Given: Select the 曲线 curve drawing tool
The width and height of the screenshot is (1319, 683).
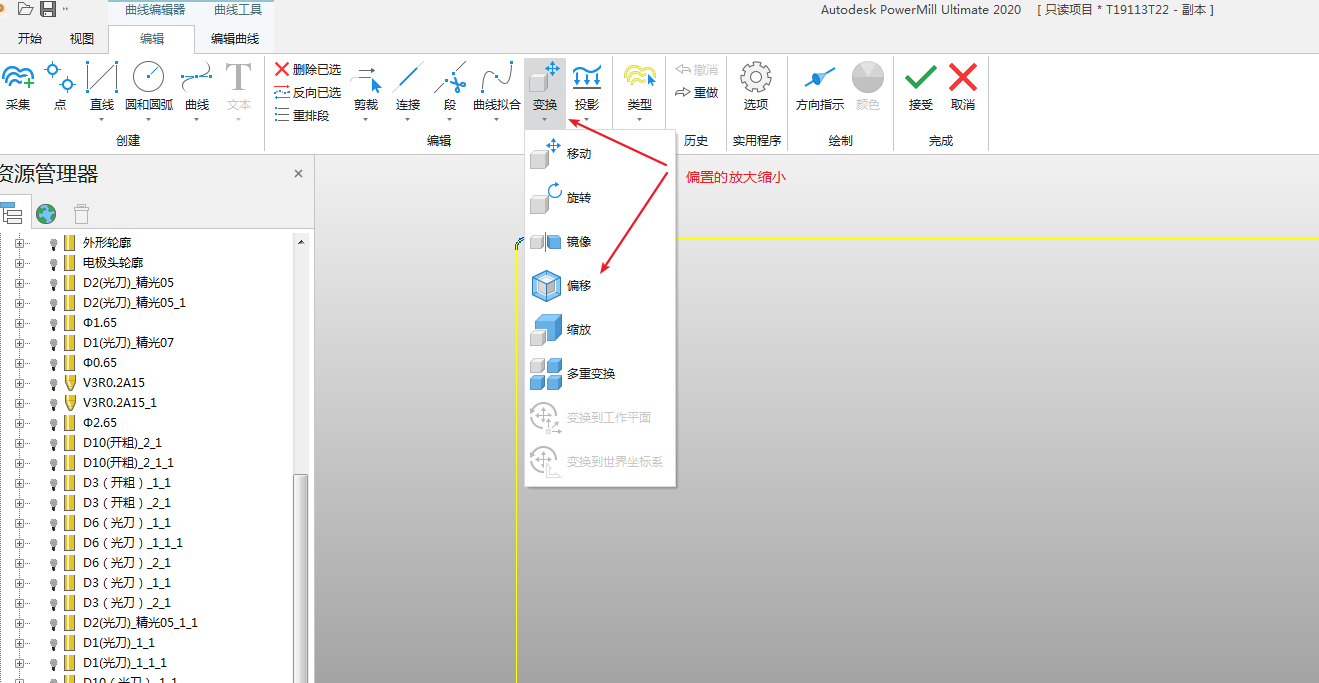Looking at the screenshot, I should pos(197,78).
